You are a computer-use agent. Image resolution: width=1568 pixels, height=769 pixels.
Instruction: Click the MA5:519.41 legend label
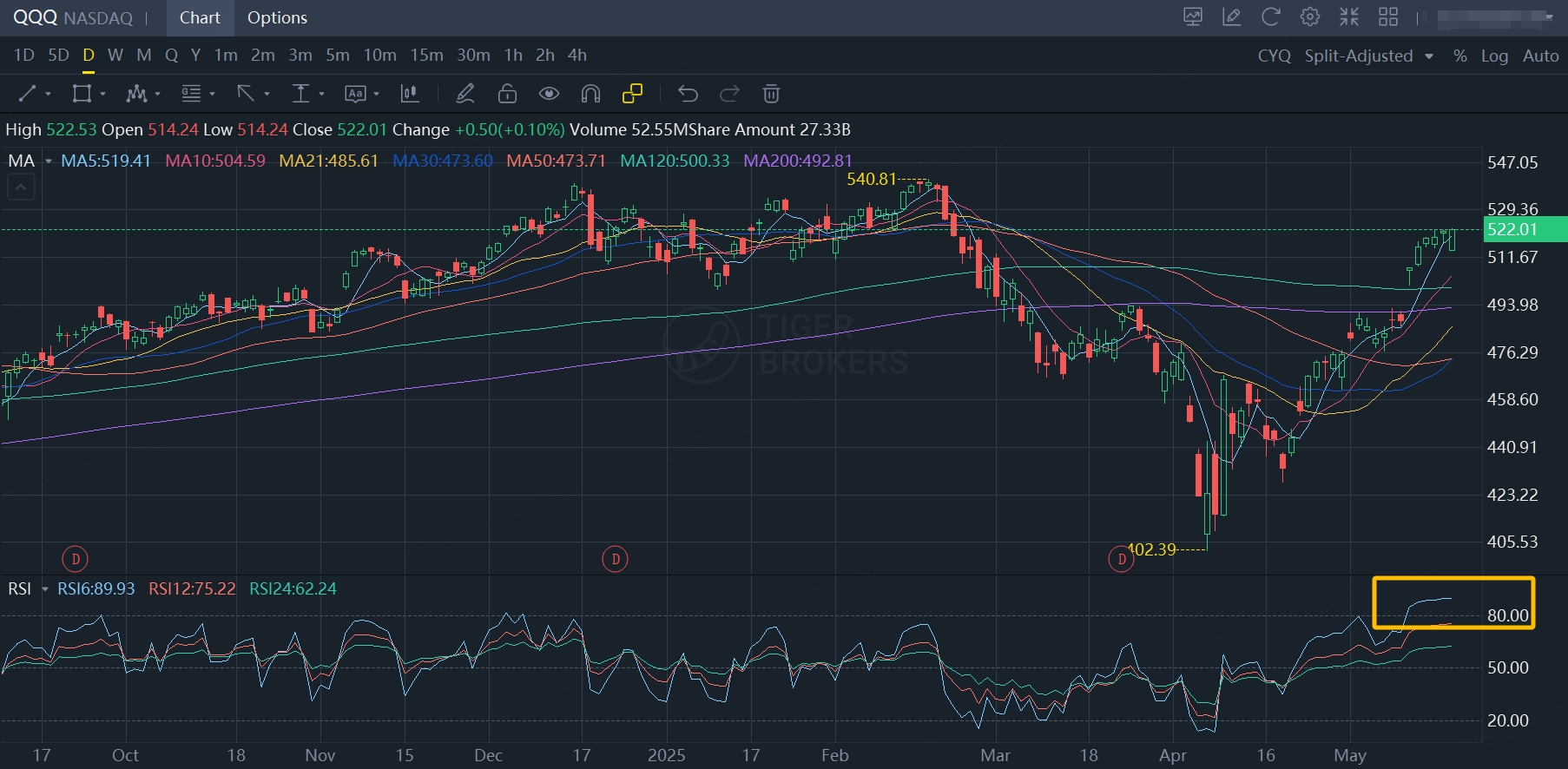tap(106, 161)
